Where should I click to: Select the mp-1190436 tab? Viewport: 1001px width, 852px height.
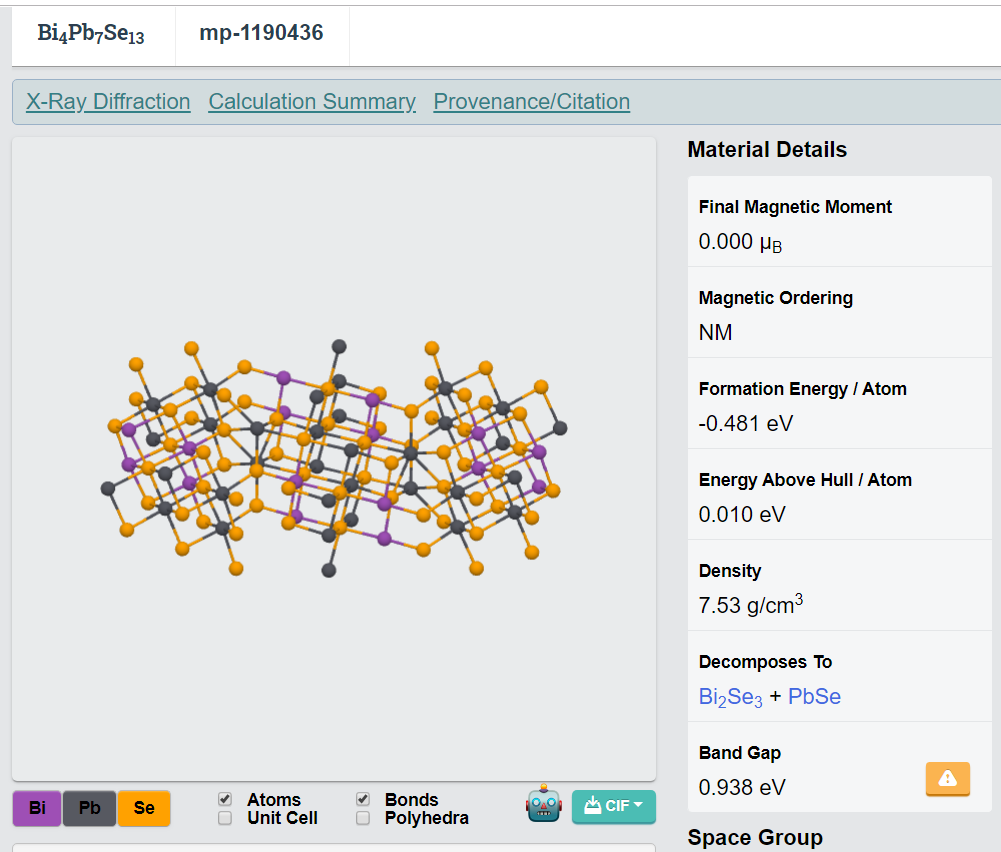tap(261, 33)
